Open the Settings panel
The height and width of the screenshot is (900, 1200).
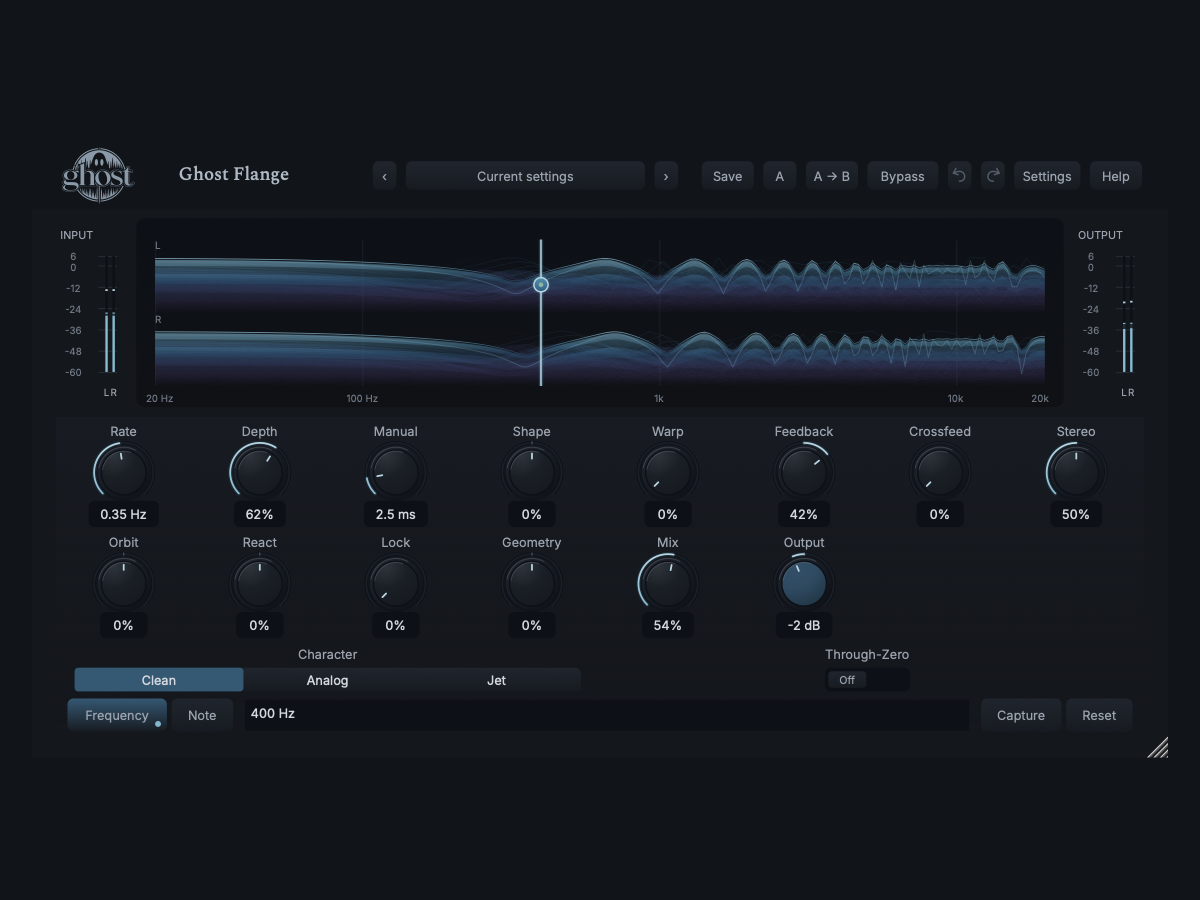[x=1047, y=176]
